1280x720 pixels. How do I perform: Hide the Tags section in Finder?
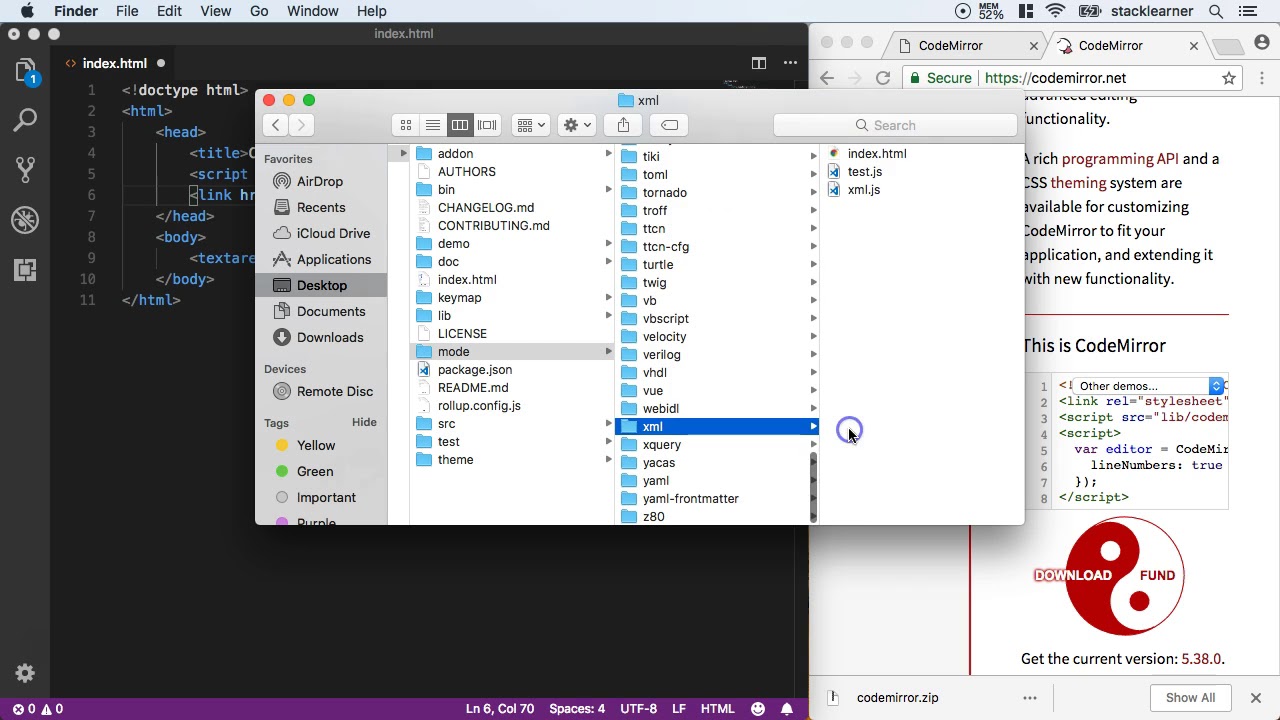pyautogui.click(x=364, y=422)
